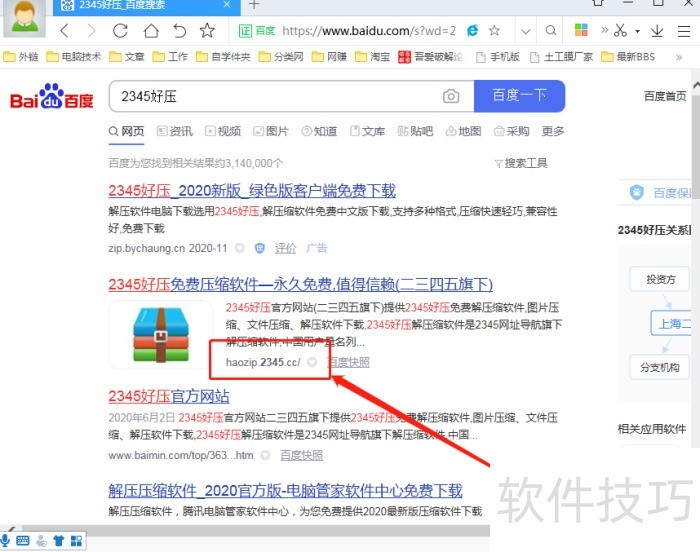The height and width of the screenshot is (552, 700).
Task: Open the 2345好压官方网站 result
Action: pos(169,397)
